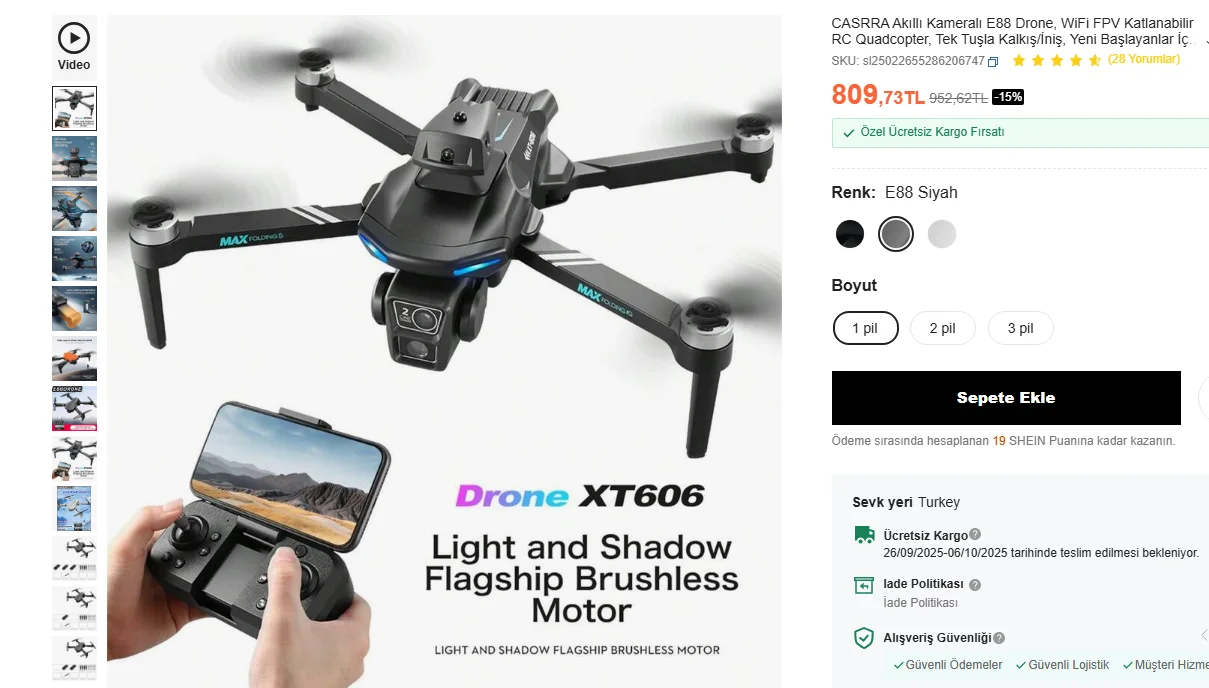Select the 2 pil size option

coord(942,328)
